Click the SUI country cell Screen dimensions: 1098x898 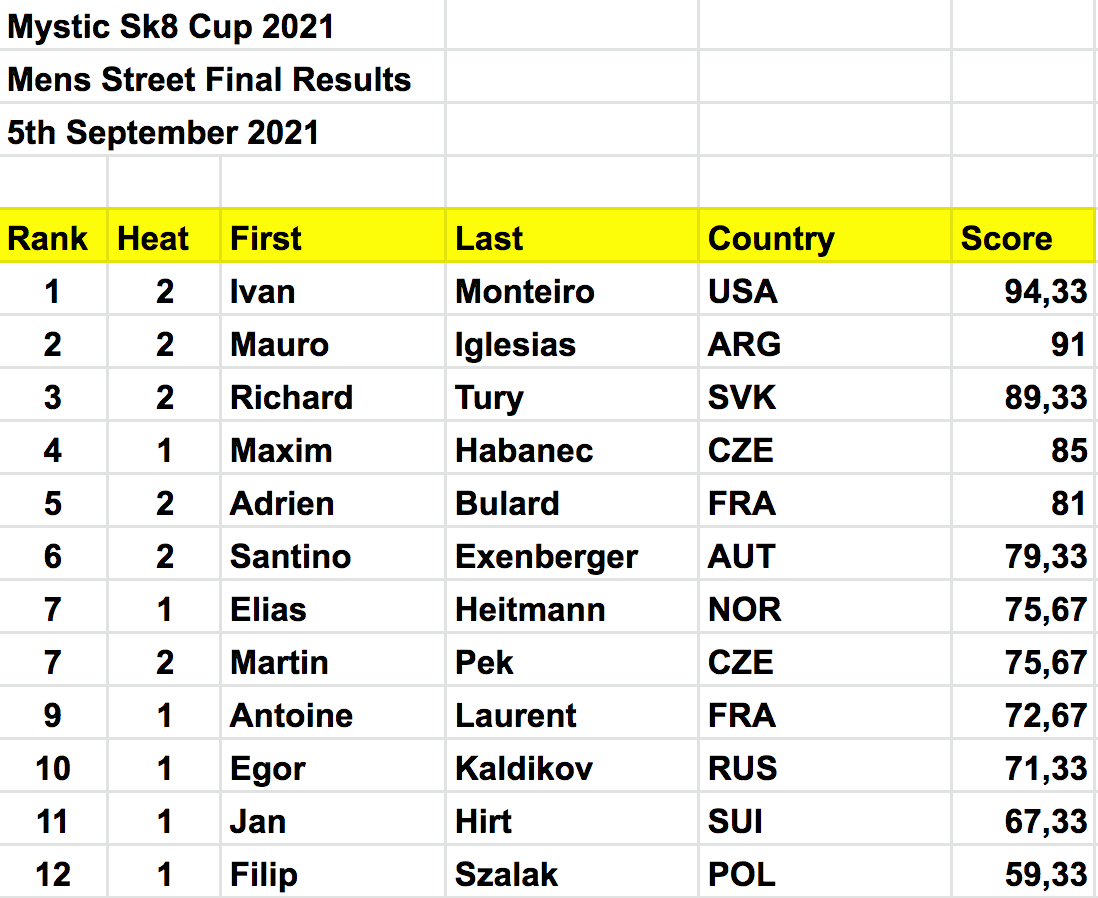735,822
